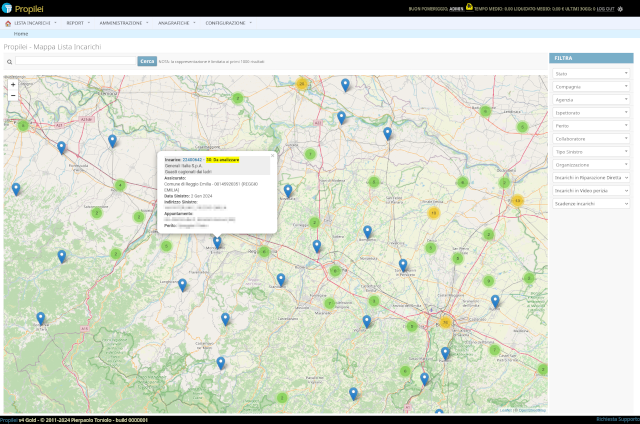Open the Anagrafiche menu
The image size is (640, 424).
coord(176,23)
